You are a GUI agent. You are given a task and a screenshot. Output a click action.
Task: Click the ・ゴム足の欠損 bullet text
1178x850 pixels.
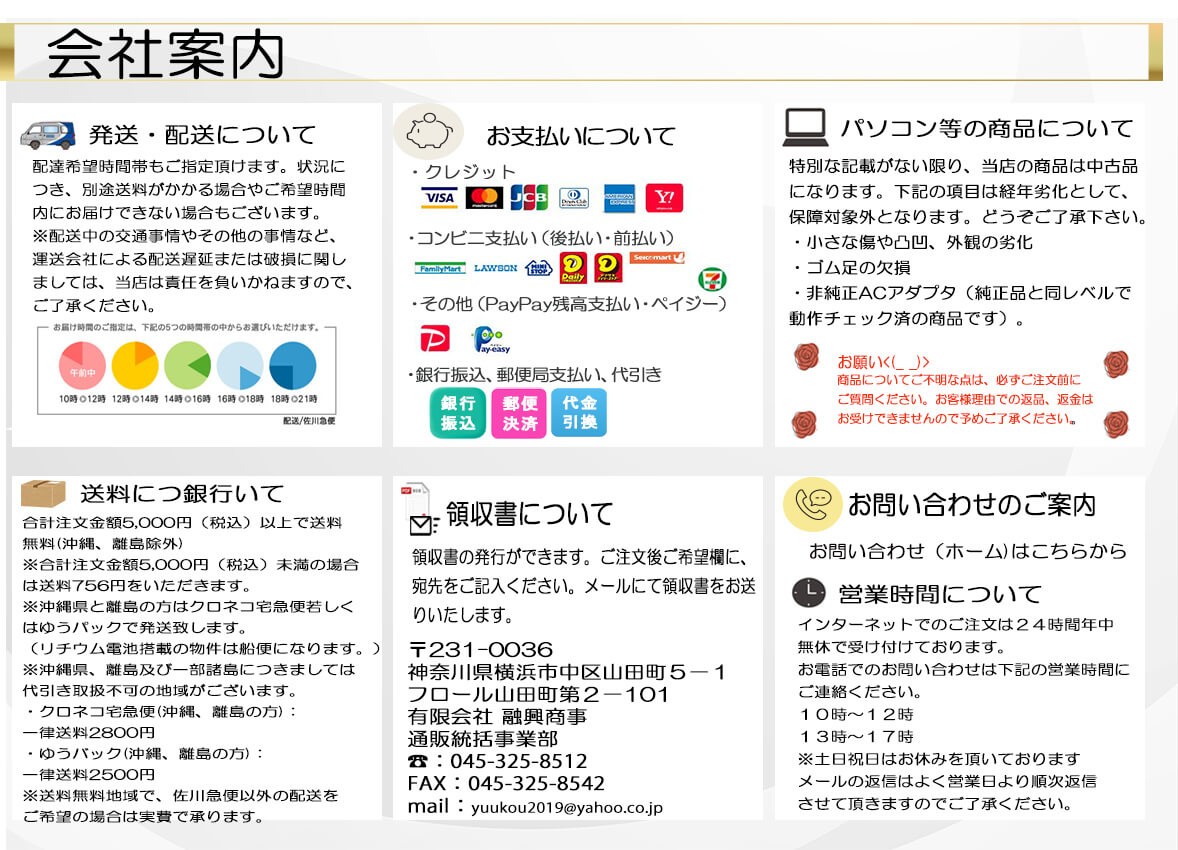850,268
